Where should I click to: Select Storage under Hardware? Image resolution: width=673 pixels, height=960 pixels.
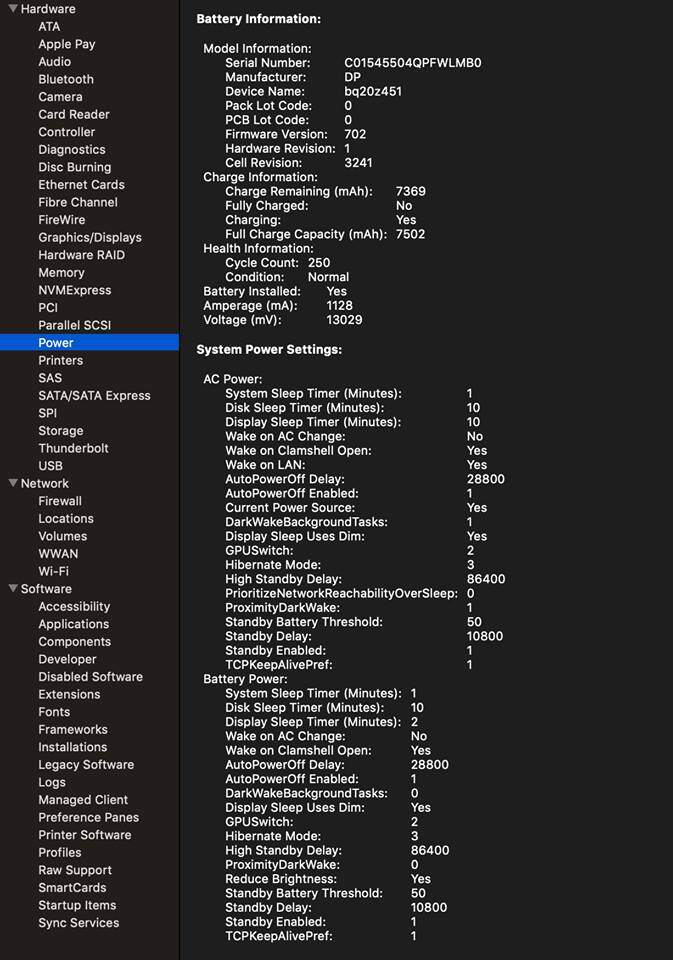[61, 431]
